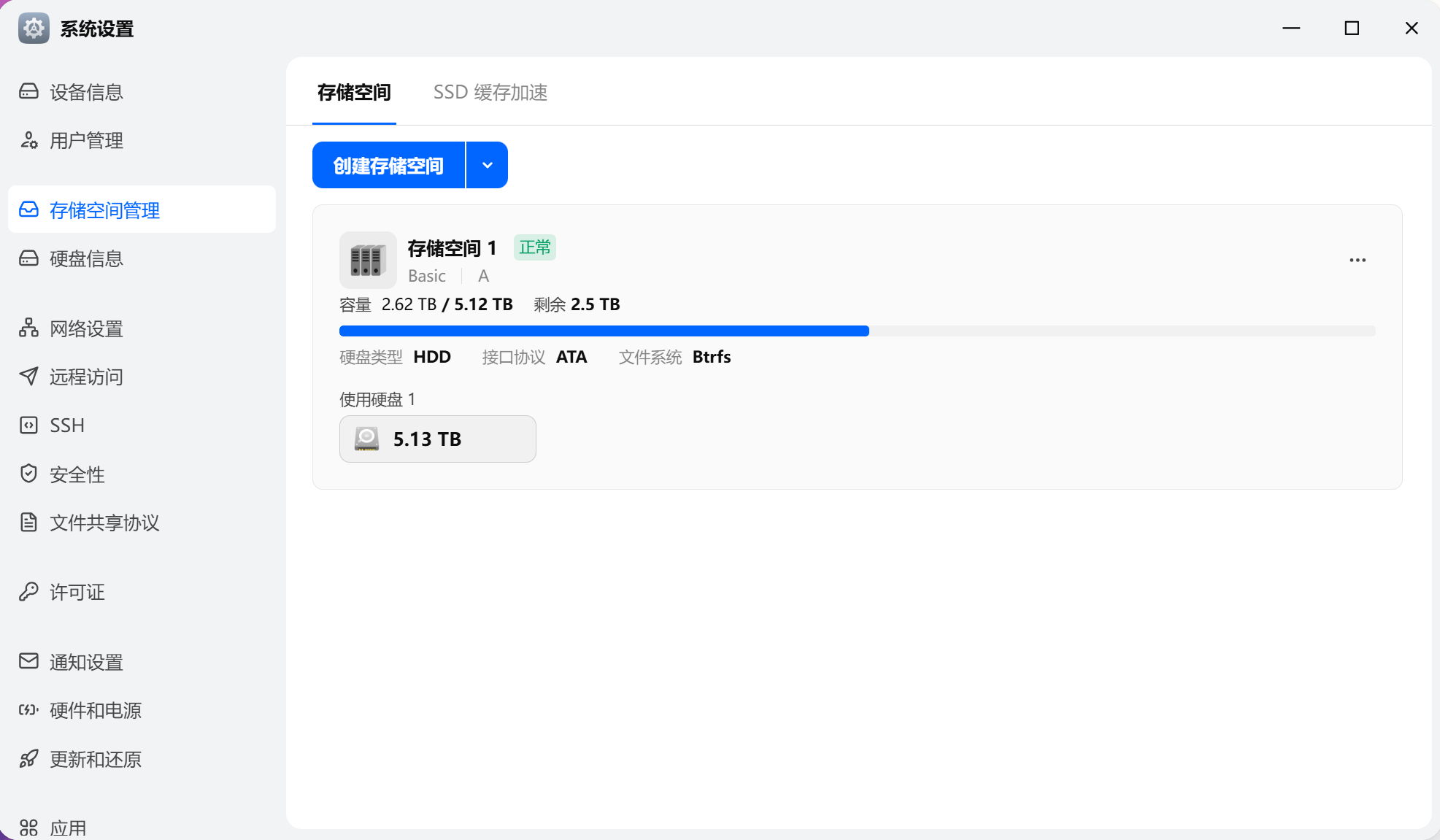Click the 5.13 TB disk chip

pyautogui.click(x=437, y=439)
